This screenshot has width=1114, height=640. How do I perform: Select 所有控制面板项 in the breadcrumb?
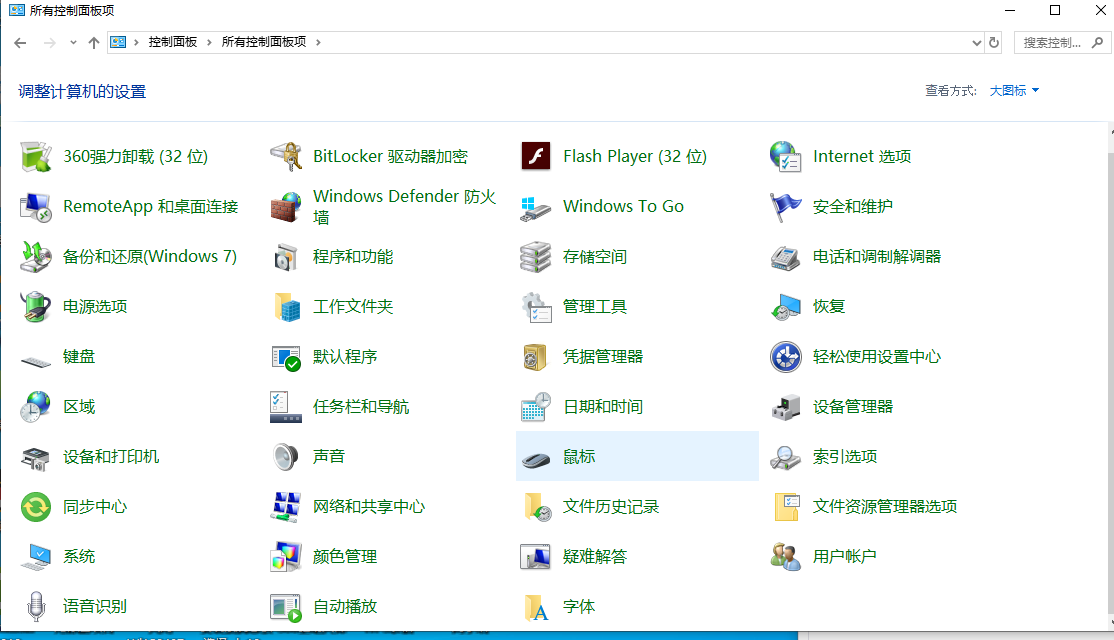[x=263, y=43]
